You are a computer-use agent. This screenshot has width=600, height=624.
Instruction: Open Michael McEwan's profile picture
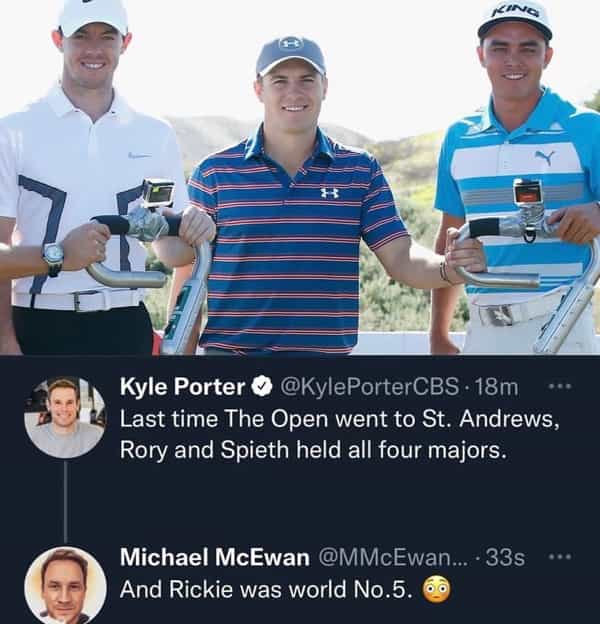coord(64,586)
